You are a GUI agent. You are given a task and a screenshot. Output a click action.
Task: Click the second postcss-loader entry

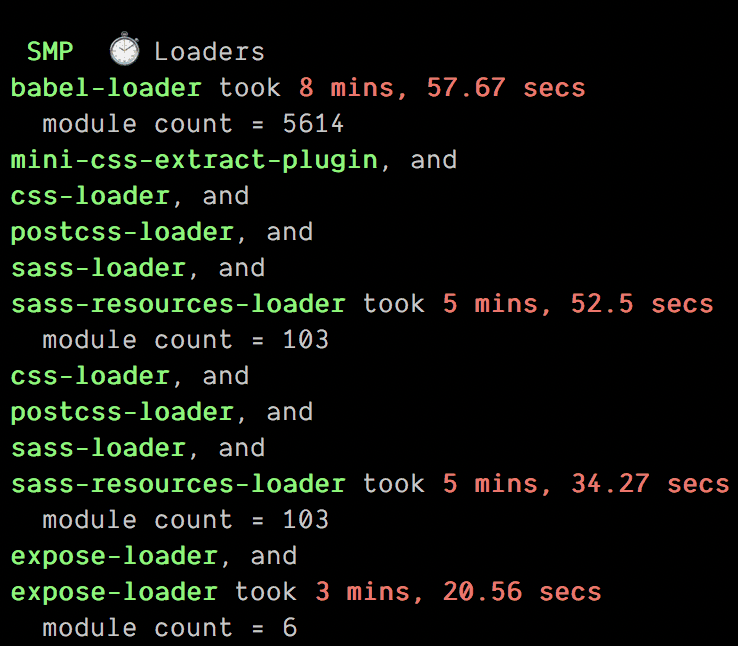click(122, 412)
